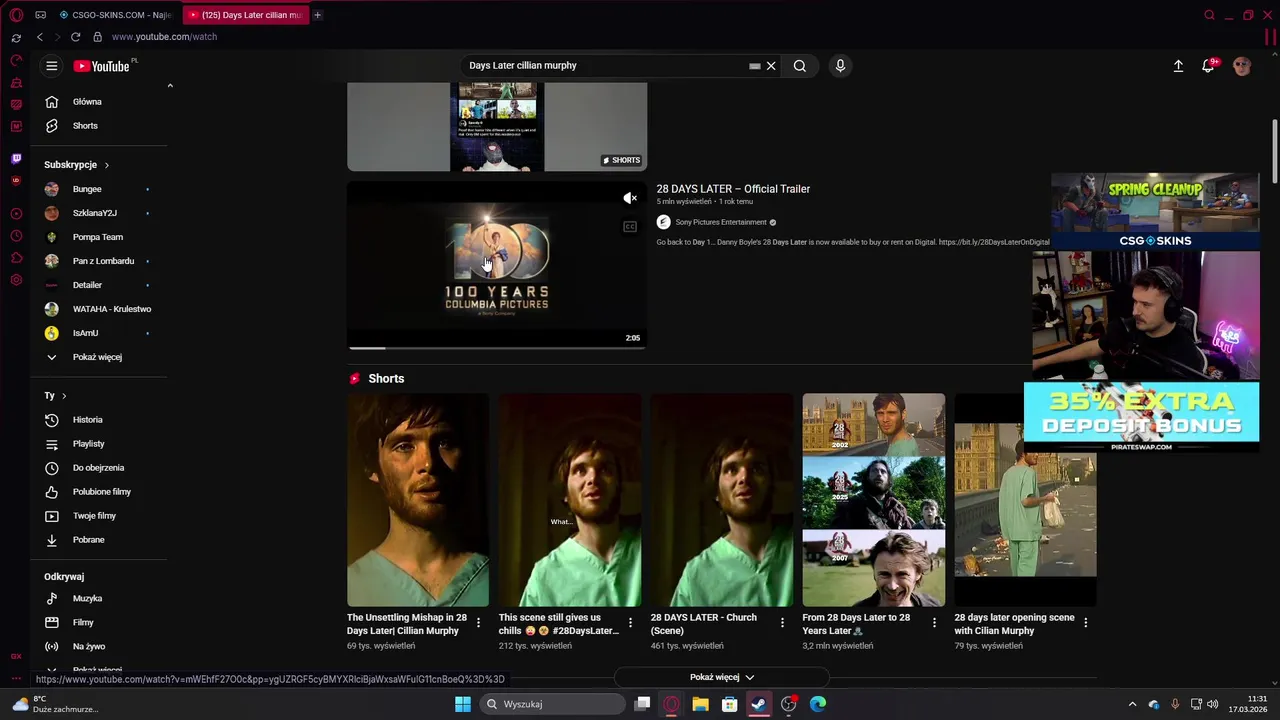Screen dimensions: 1280x720
Task: Switch to the CSGO-SKINS.COM browser tab
Action: [x=115, y=15]
